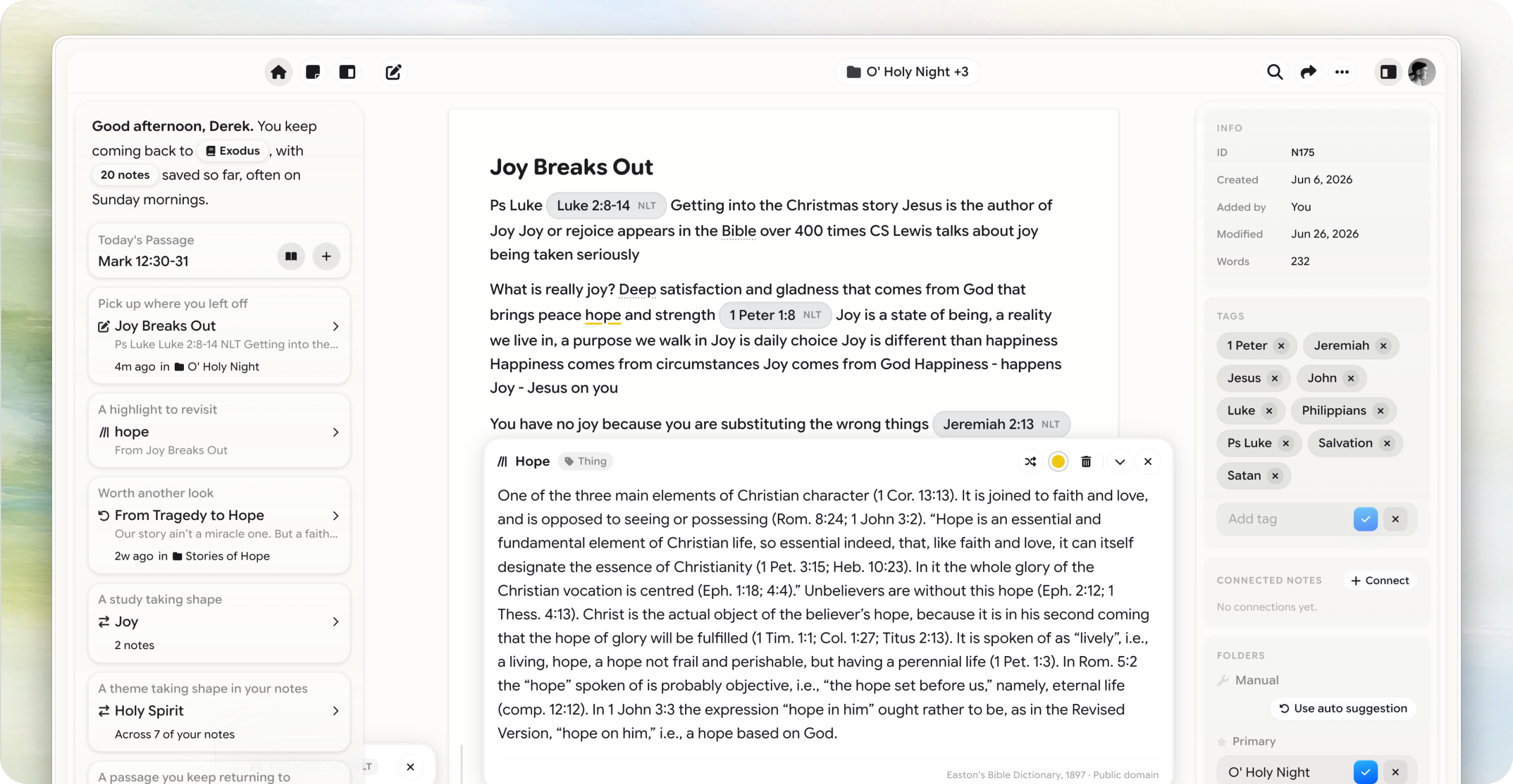The height and width of the screenshot is (784, 1513).
Task: Click the underlined word Bible
Action: (738, 231)
